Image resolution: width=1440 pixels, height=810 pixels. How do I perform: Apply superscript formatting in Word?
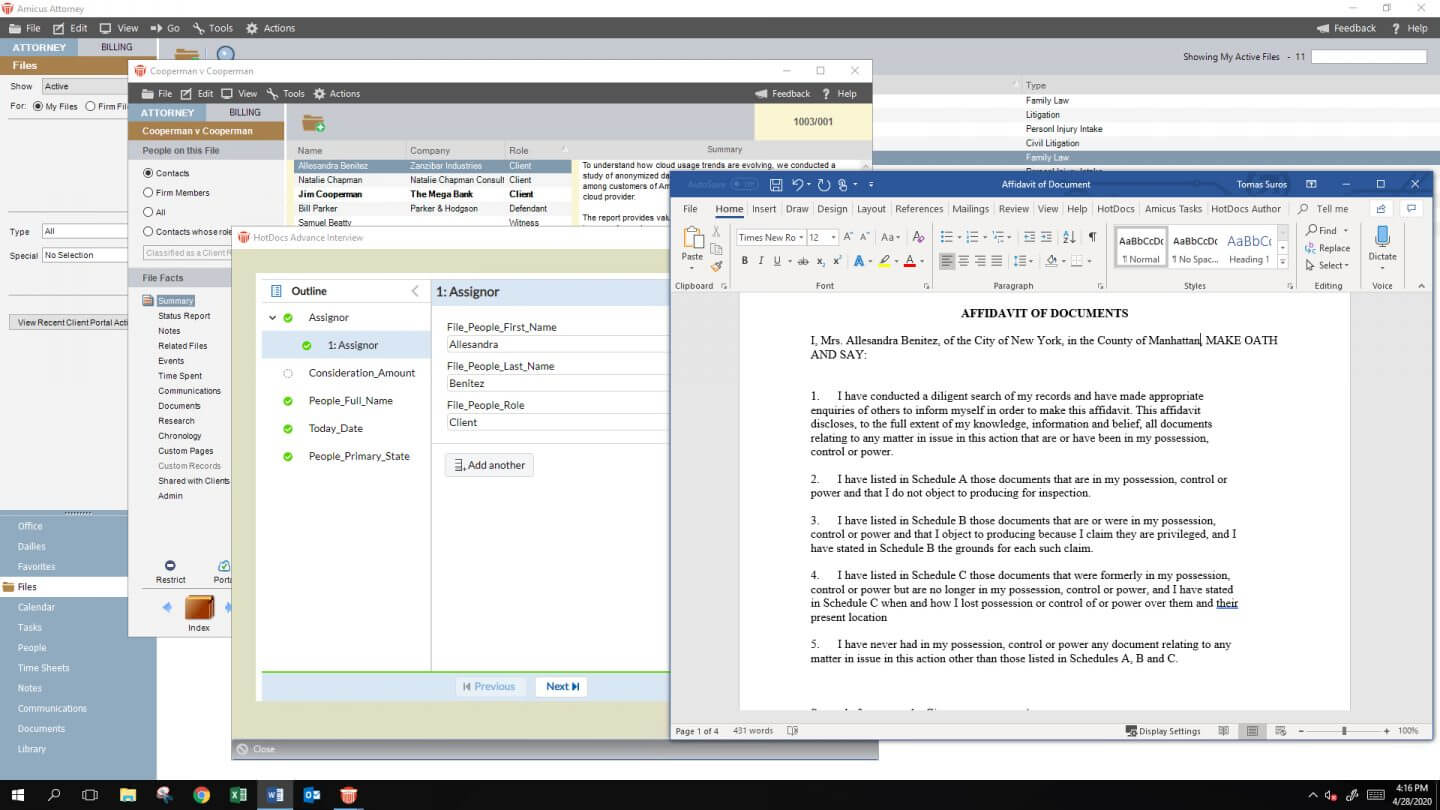[x=837, y=261]
